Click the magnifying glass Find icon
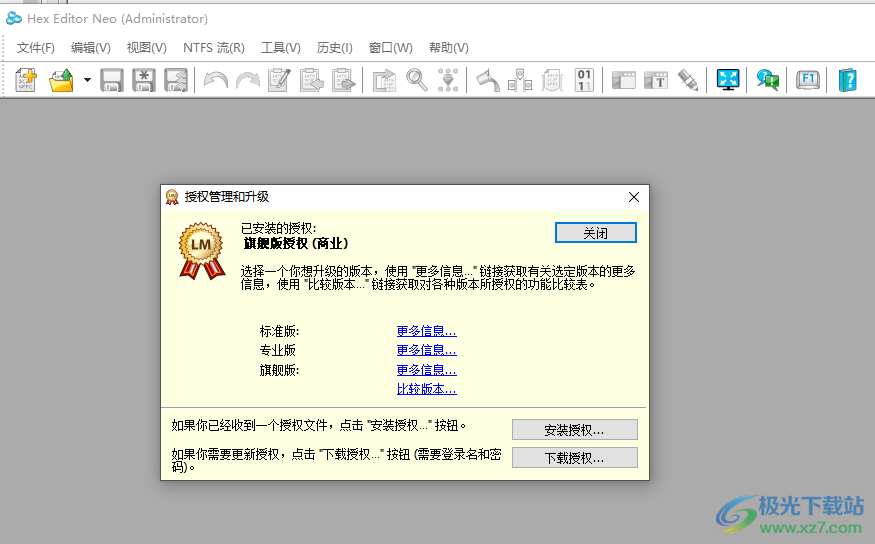The height and width of the screenshot is (544, 875). 417,80
